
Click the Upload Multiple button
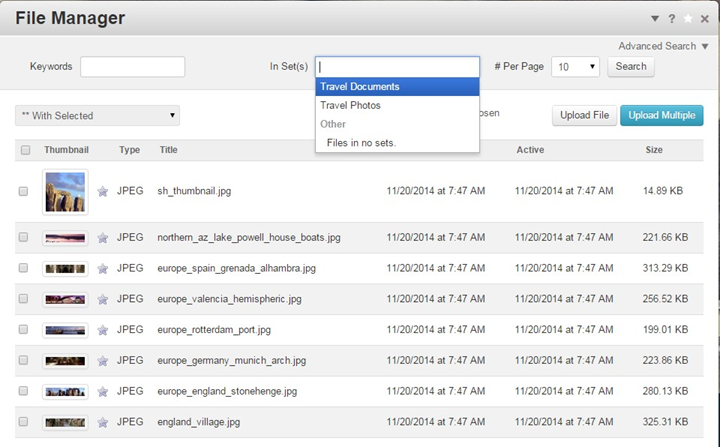click(x=661, y=116)
